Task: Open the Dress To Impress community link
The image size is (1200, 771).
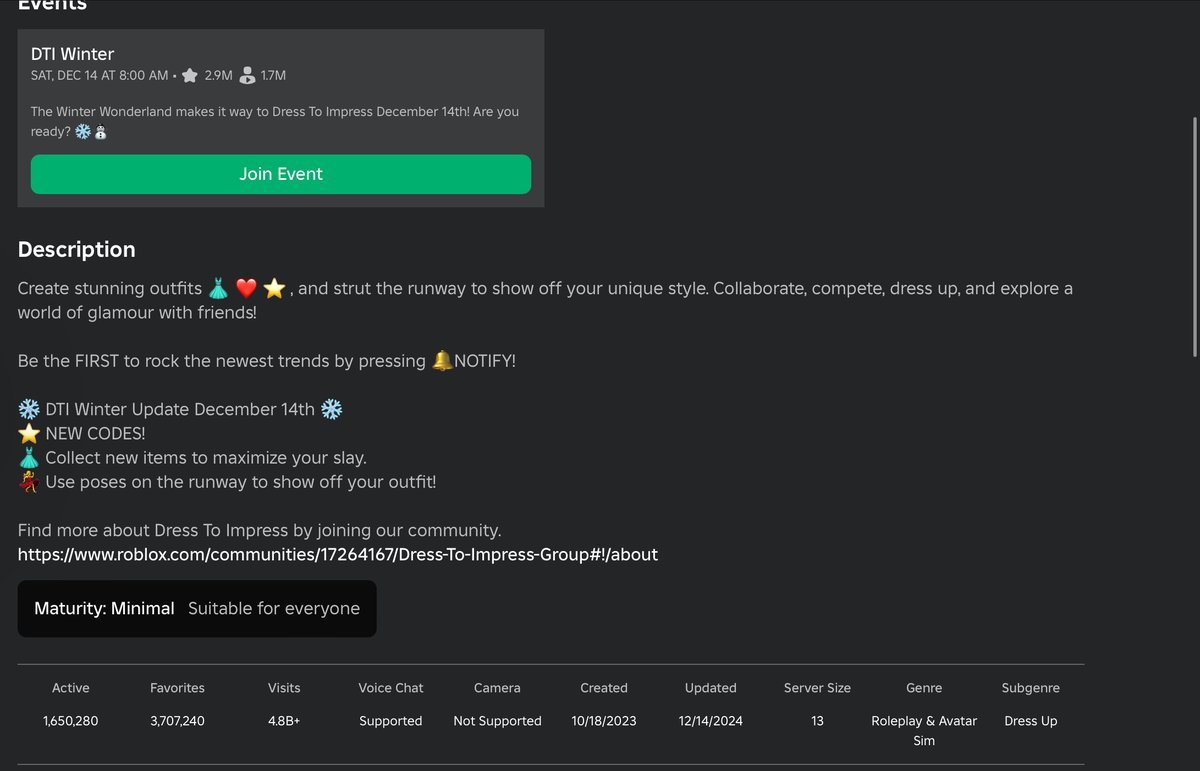Action: [x=338, y=555]
